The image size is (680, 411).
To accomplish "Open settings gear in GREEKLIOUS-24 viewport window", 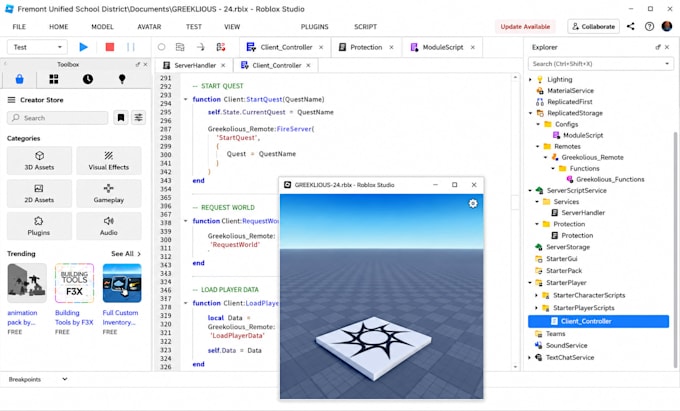I will click(473, 203).
